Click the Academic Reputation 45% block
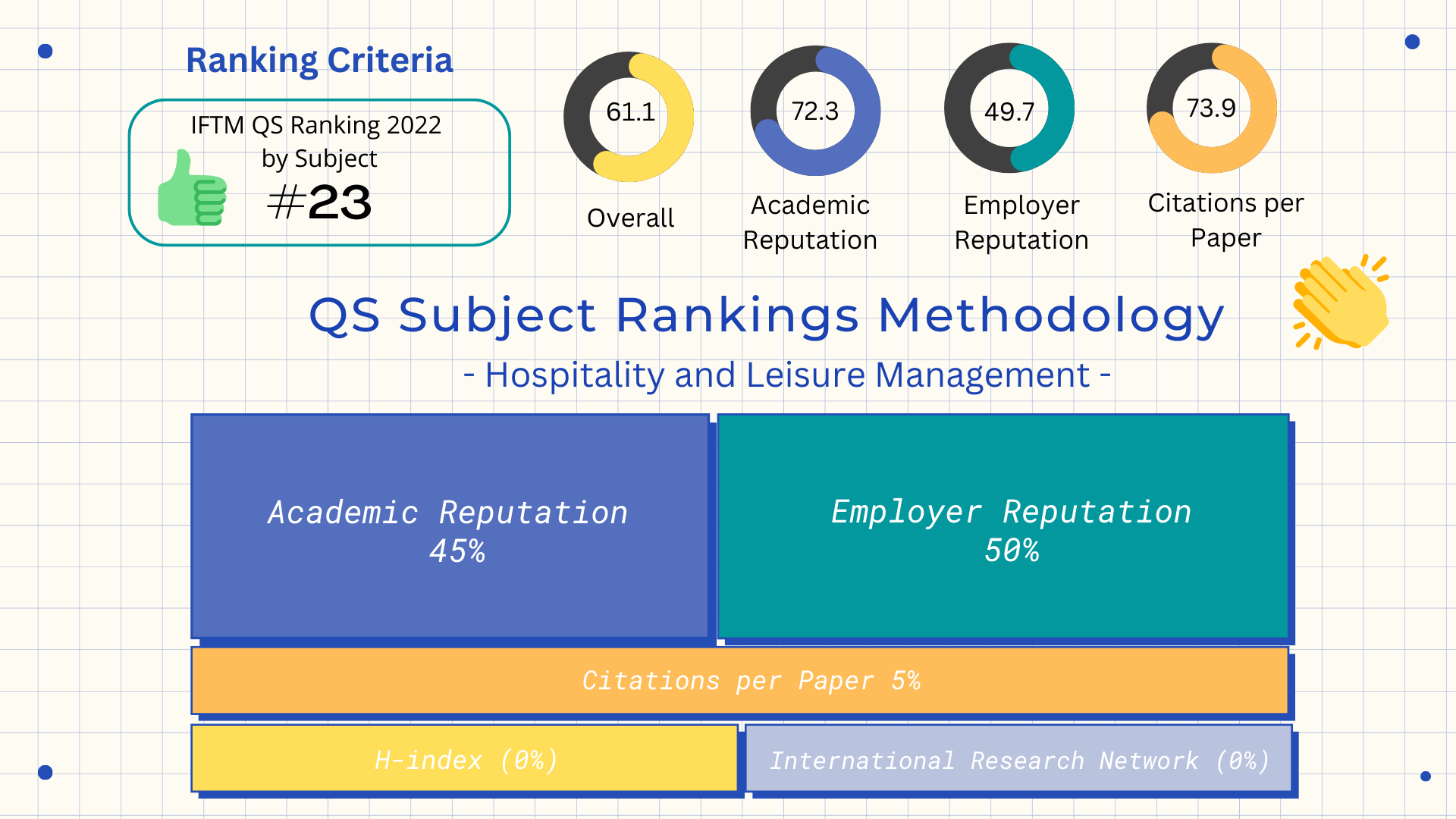Image resolution: width=1456 pixels, height=819 pixels. [450, 526]
